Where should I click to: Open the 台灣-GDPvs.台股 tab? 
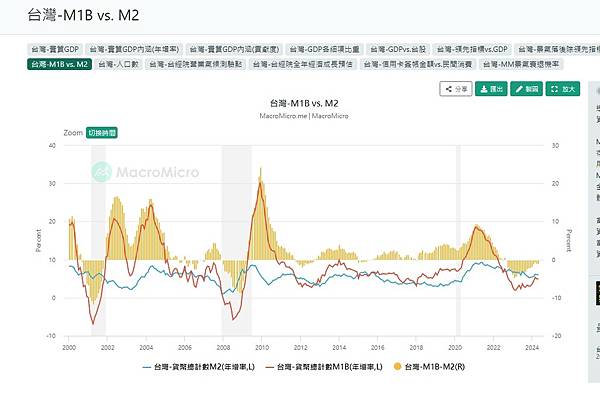398,49
